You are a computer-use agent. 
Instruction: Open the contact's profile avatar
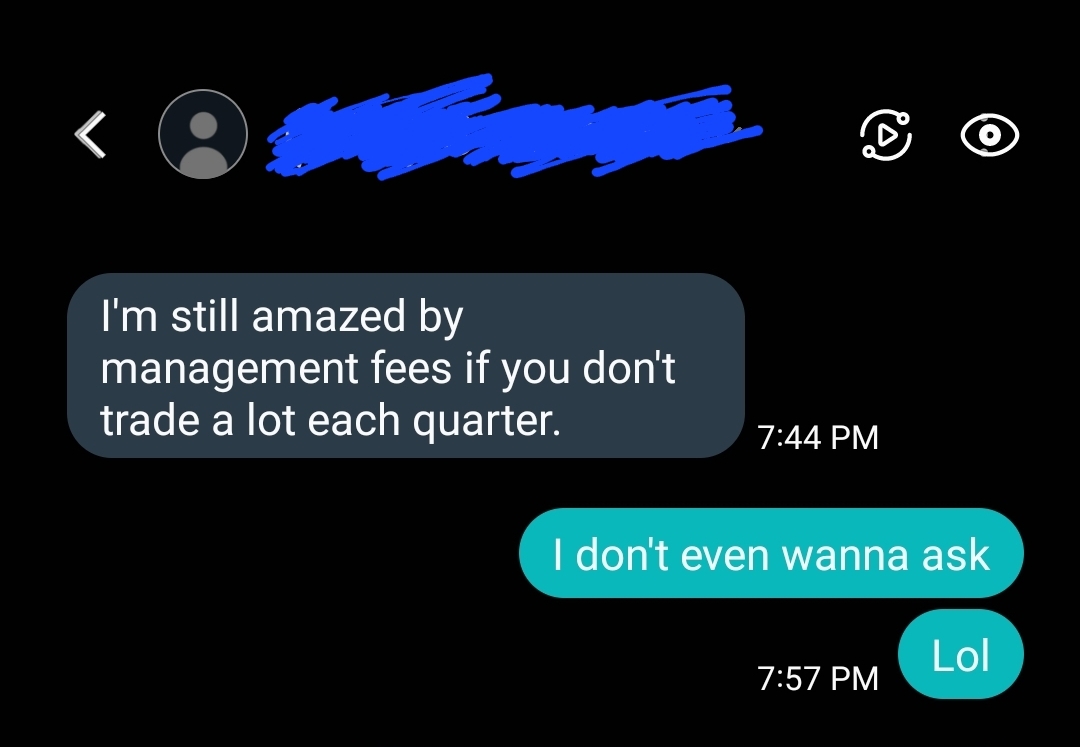click(x=202, y=134)
